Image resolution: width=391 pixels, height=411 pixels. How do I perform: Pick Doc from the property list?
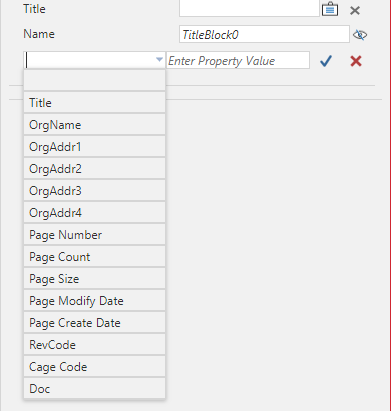[95, 388]
